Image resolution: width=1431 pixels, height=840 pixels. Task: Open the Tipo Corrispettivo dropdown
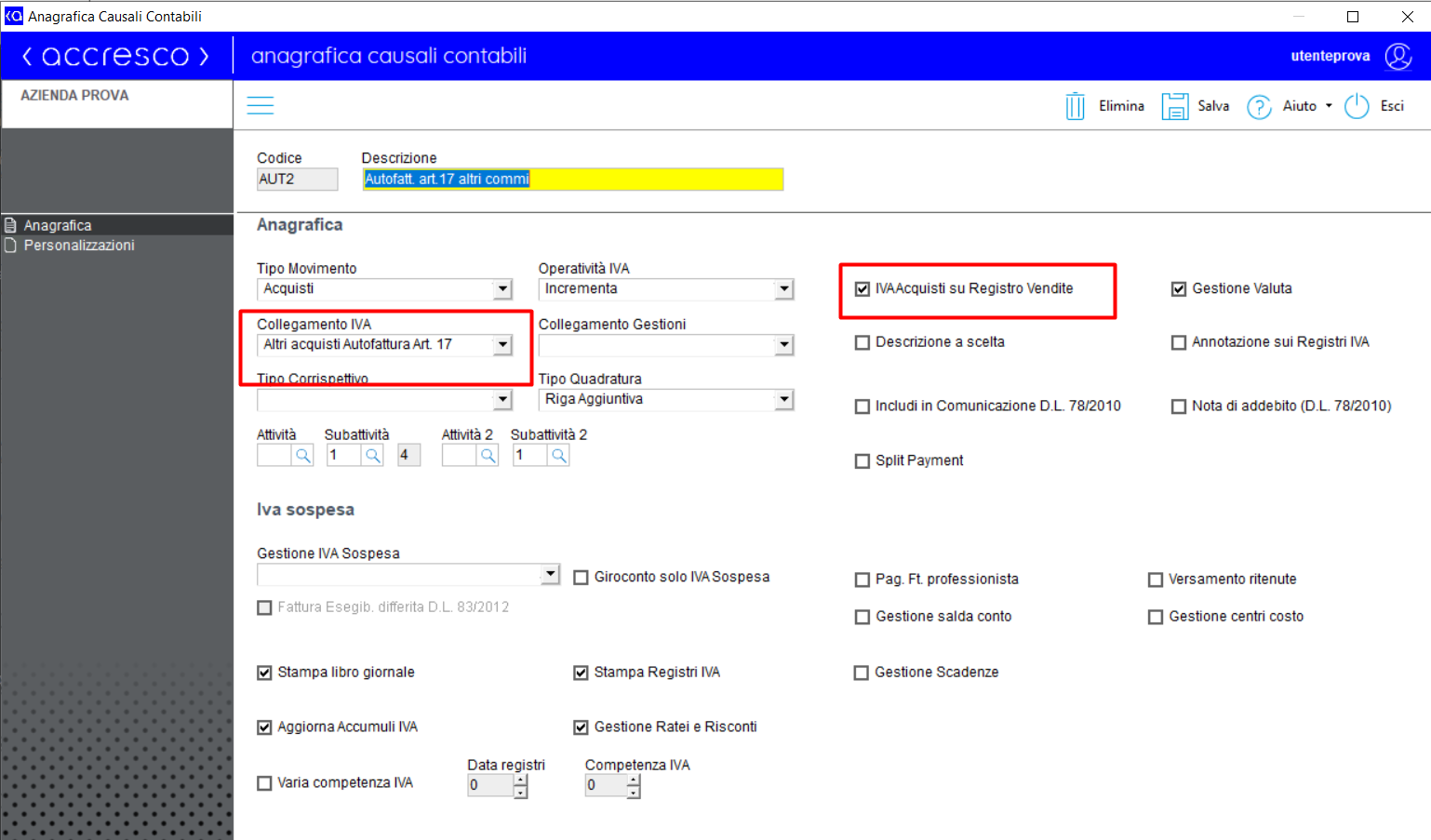[502, 400]
